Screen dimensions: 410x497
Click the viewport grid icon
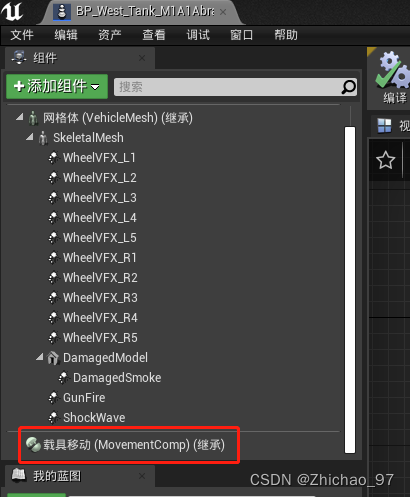[384, 126]
